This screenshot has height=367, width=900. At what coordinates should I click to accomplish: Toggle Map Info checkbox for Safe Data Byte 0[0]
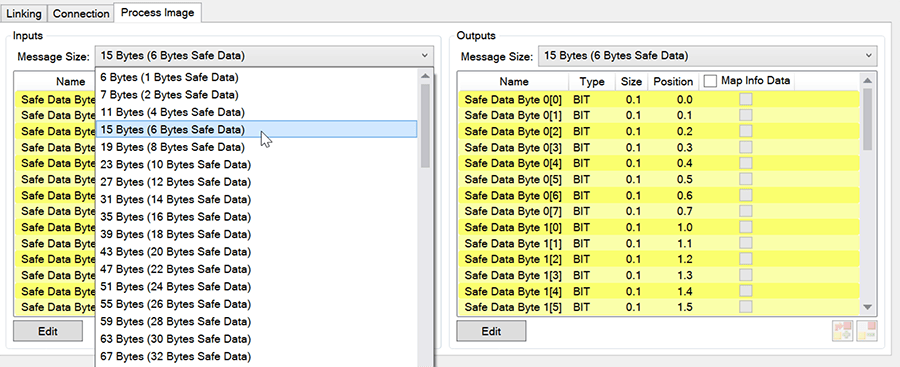tap(746, 100)
